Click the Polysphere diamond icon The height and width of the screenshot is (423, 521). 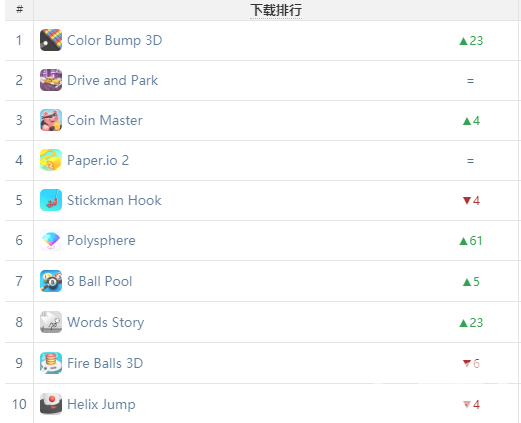51,240
